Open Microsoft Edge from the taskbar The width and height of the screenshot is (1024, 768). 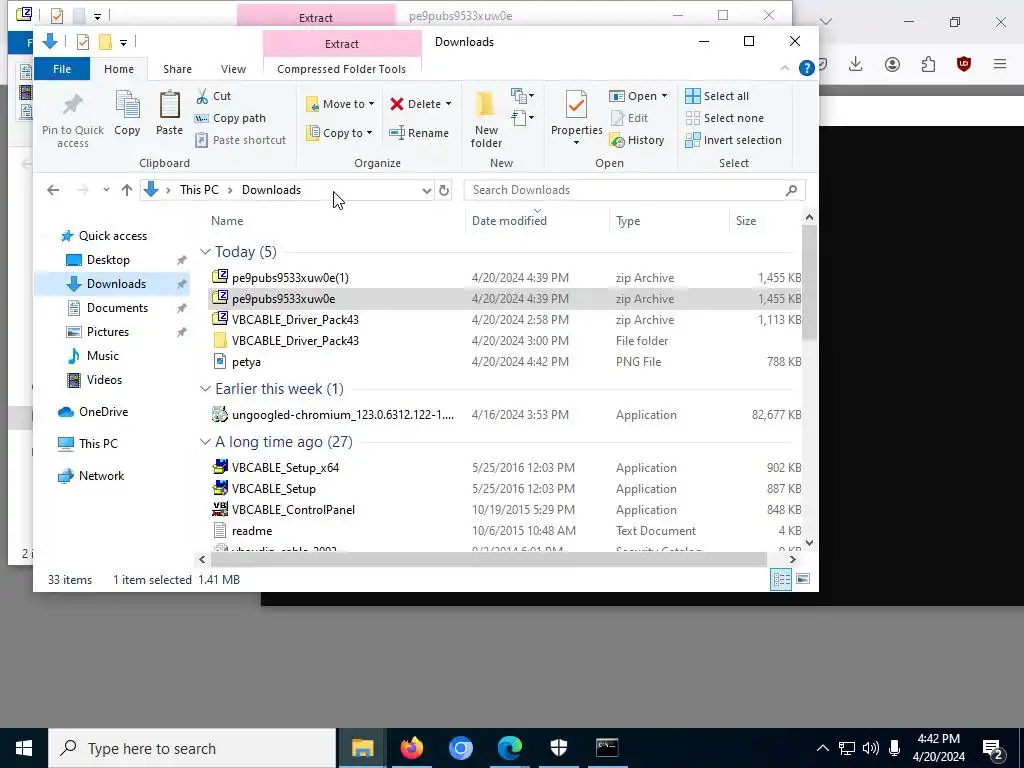(509, 748)
